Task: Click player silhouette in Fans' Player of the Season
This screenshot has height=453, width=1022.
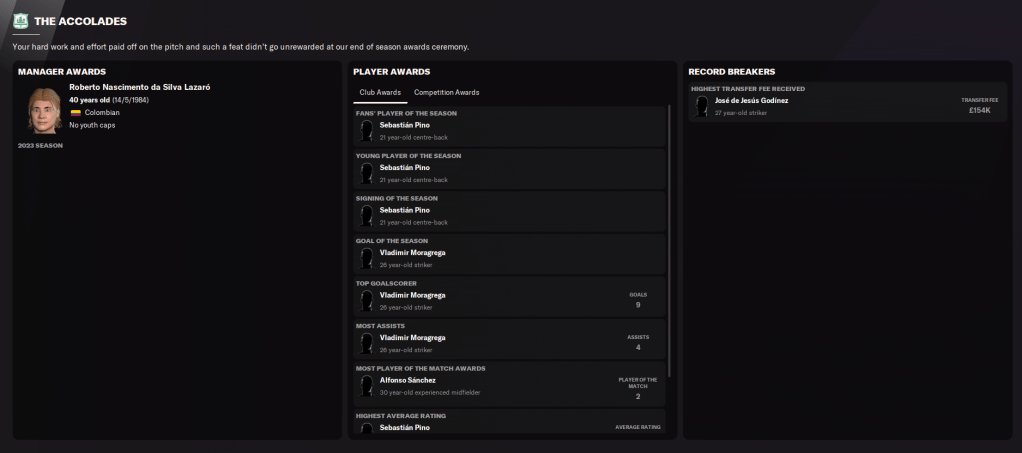Action: (x=367, y=131)
